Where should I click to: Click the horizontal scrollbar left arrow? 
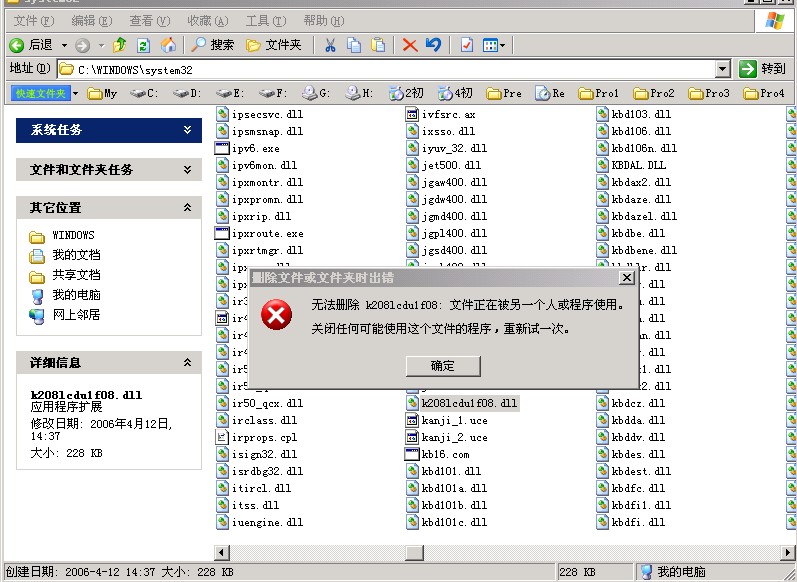click(222, 553)
